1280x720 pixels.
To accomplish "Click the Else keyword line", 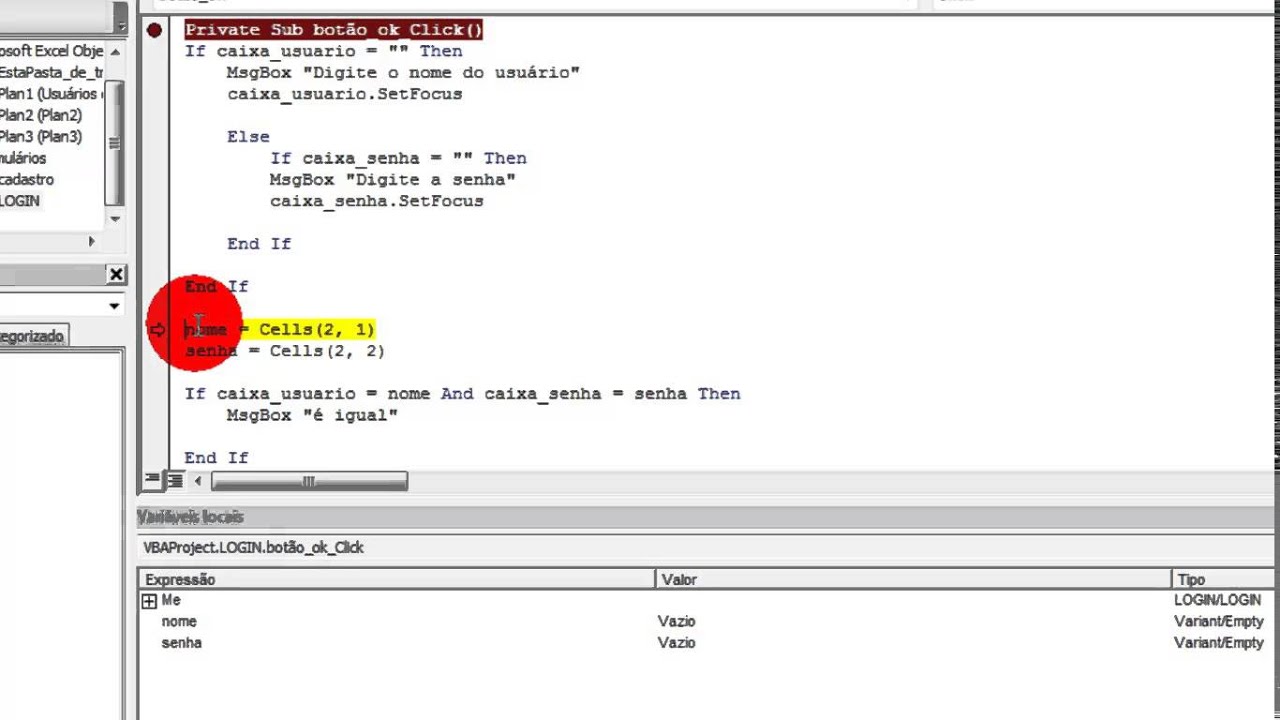I will point(248,137).
